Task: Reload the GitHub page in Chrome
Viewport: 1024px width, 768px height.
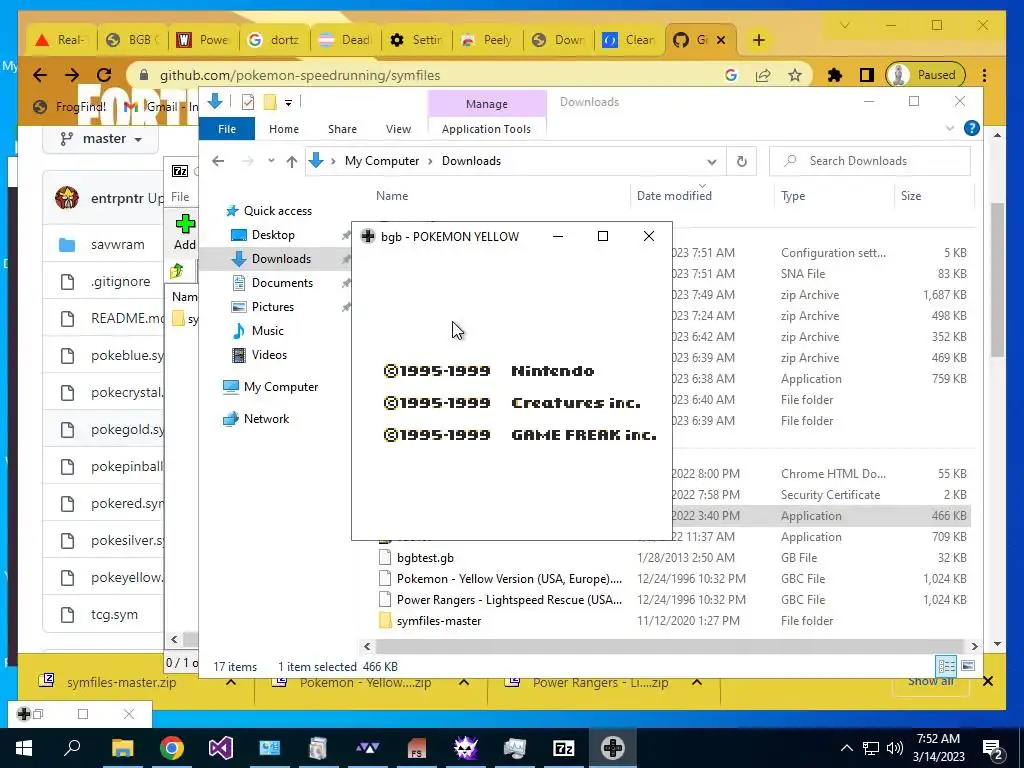Action: pyautogui.click(x=104, y=75)
